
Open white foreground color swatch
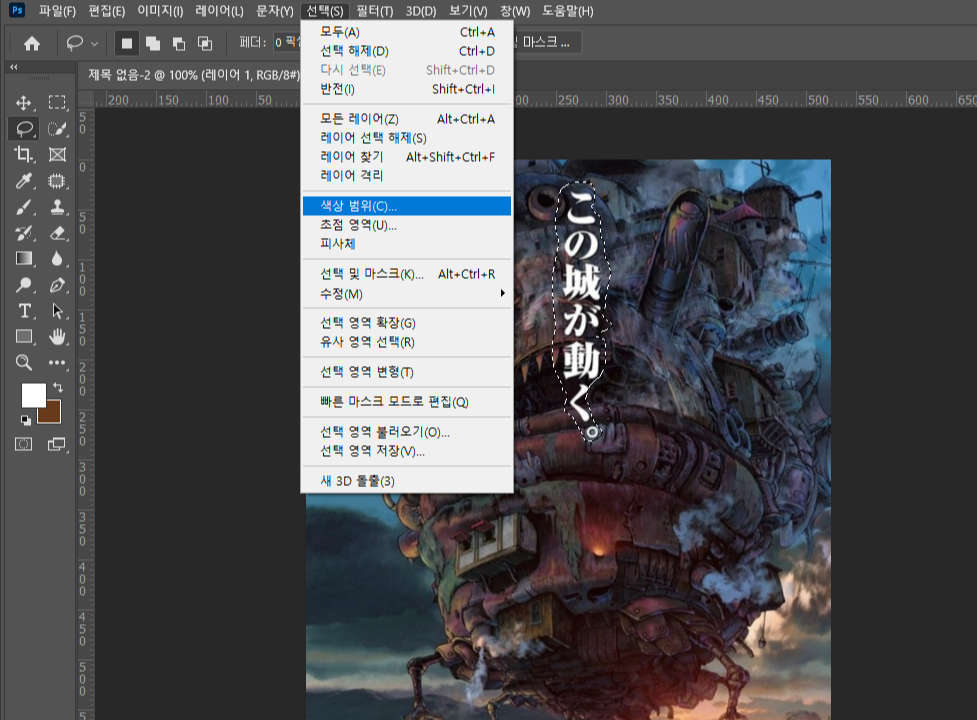pos(34,395)
